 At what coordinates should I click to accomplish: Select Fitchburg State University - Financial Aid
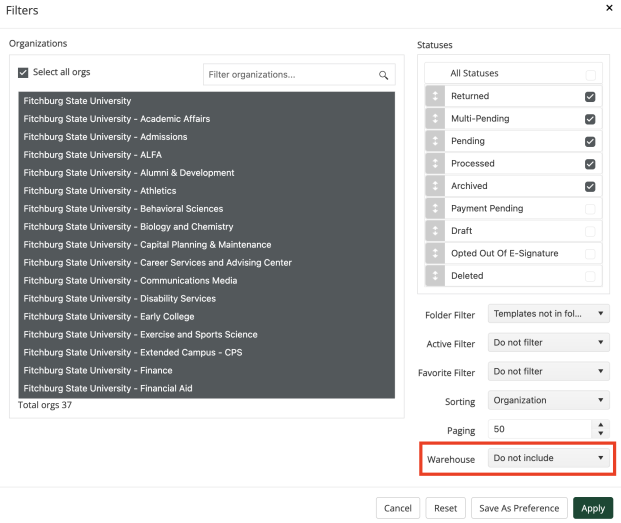click(206, 389)
